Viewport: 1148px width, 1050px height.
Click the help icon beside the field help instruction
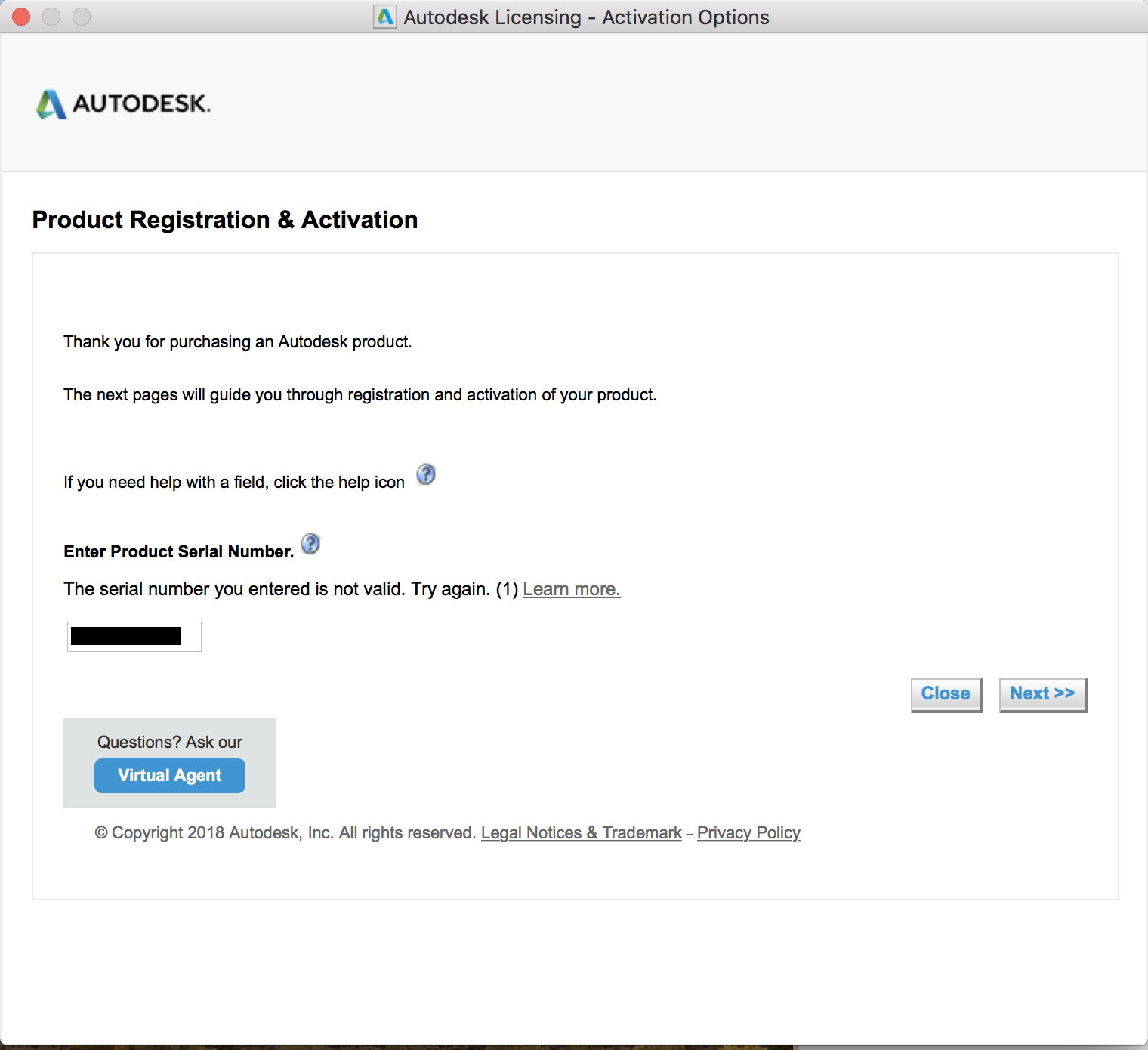pyautogui.click(x=425, y=474)
